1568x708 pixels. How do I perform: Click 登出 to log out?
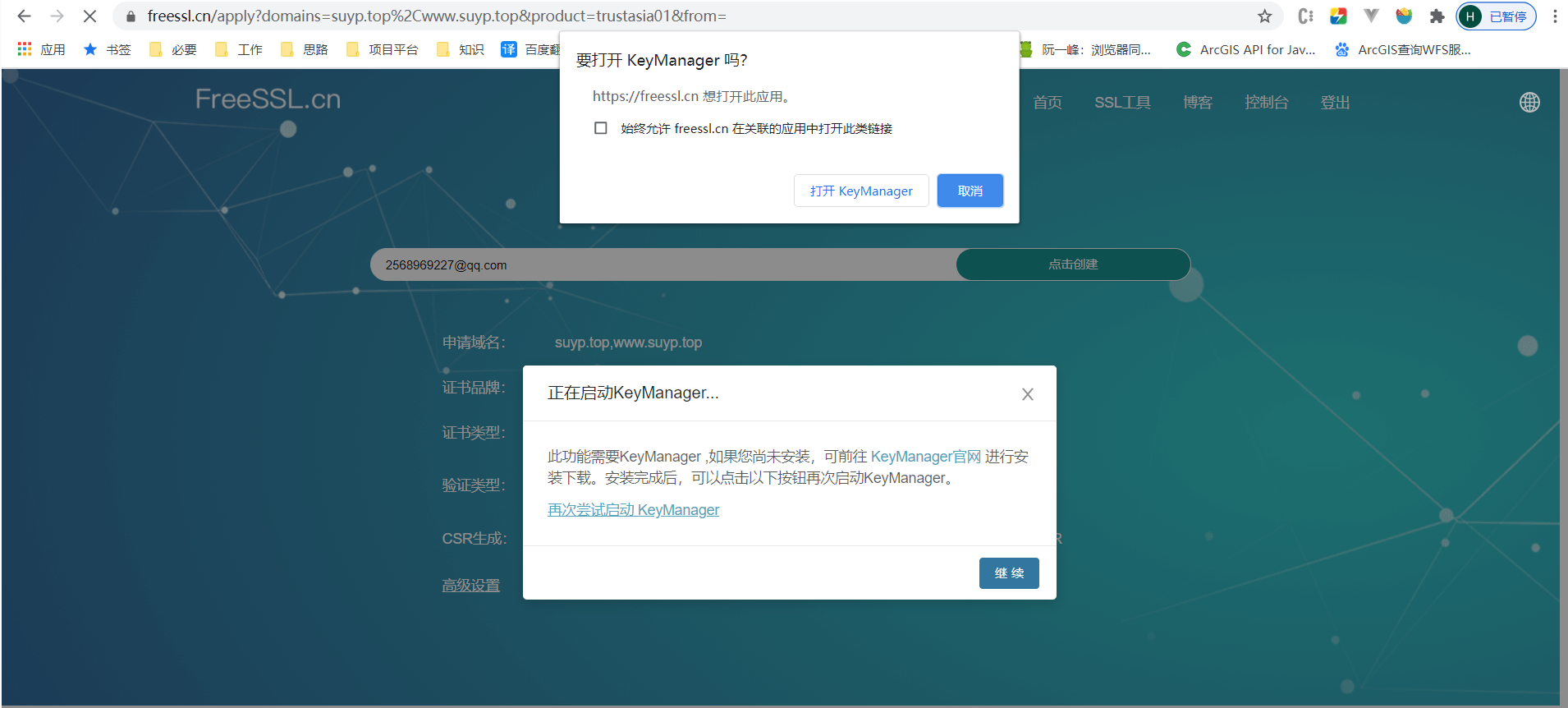pos(1335,103)
